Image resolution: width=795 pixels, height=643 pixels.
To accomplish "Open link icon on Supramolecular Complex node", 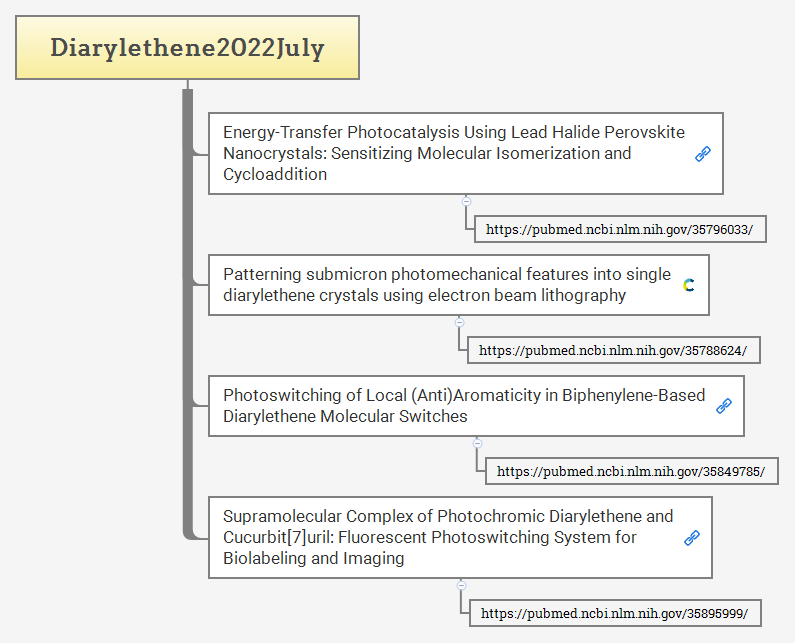I will tap(692, 538).
